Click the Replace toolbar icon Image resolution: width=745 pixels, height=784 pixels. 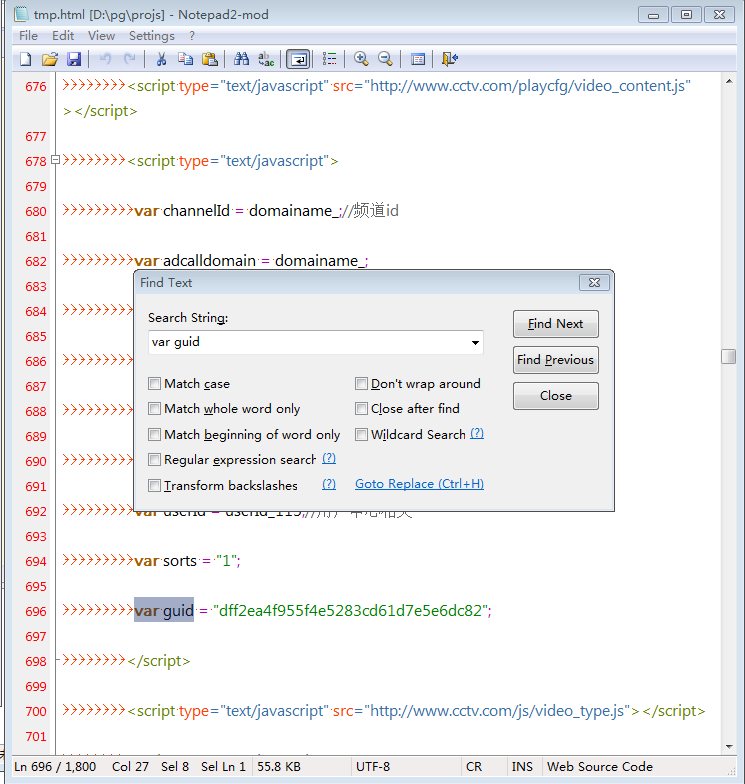click(x=266, y=60)
